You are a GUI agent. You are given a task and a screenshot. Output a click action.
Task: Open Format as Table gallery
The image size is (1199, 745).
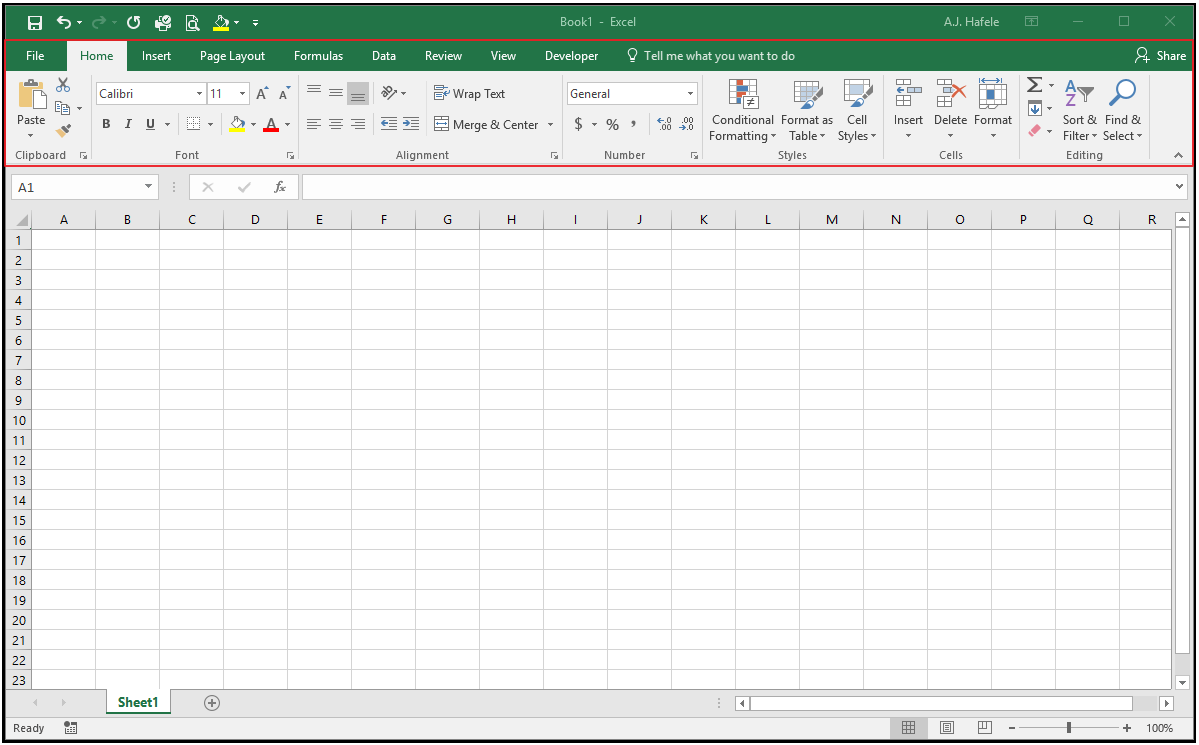[x=807, y=111]
